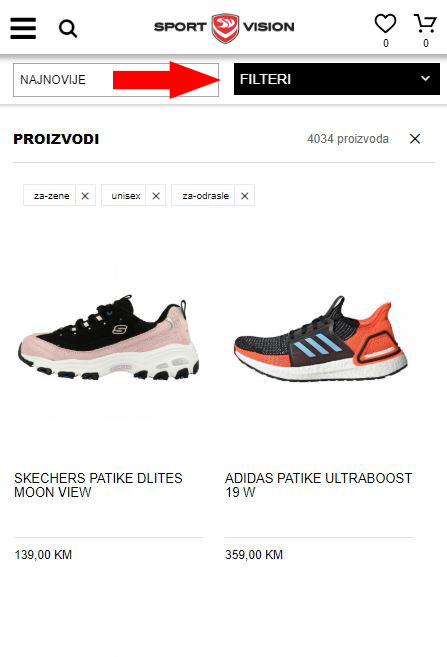Go to Sport Vision logo homepage
Viewport: 447px width, 657px height.
224,28
